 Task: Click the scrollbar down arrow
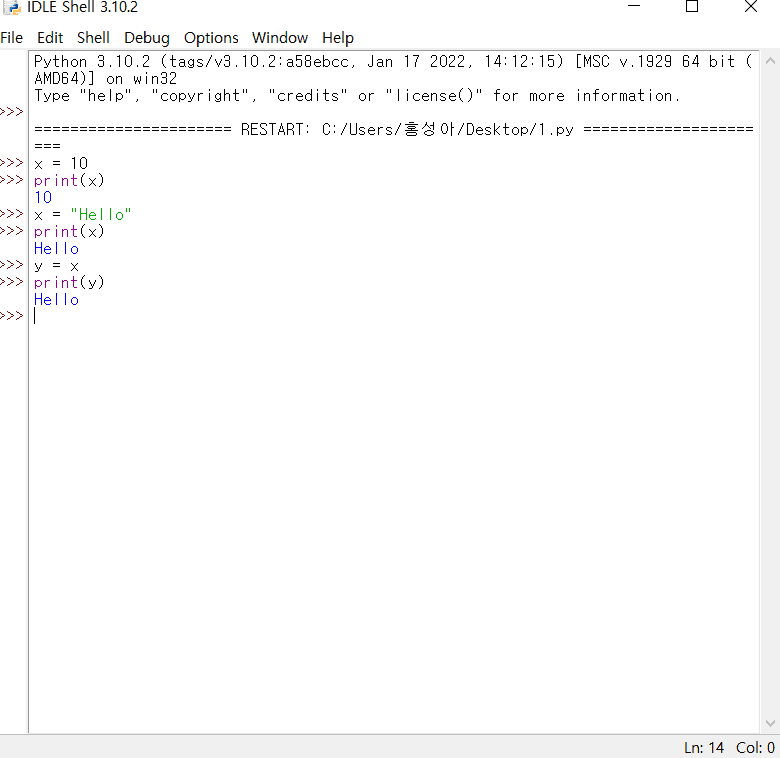point(770,723)
